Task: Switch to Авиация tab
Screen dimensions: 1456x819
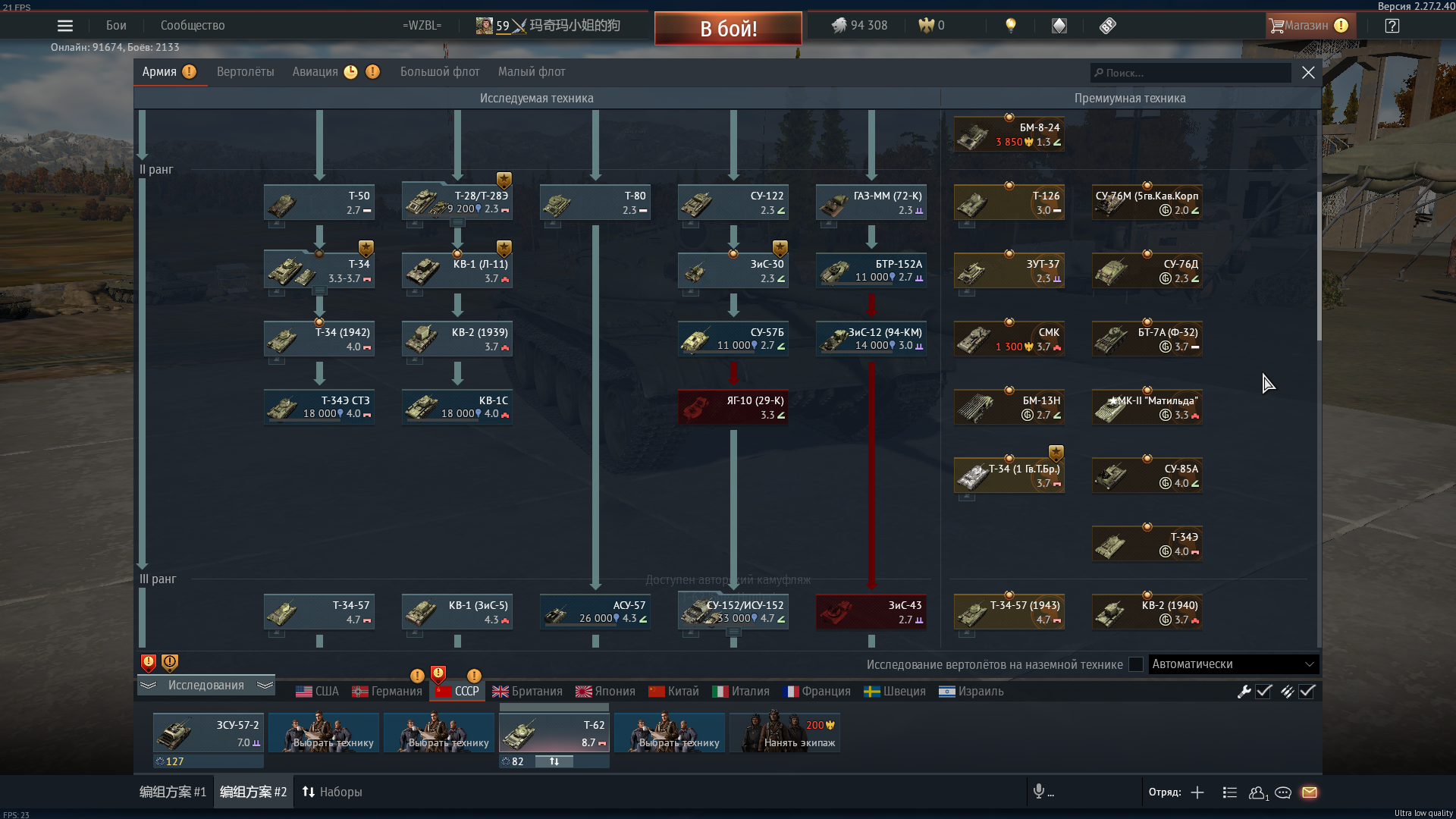Action: [x=315, y=72]
